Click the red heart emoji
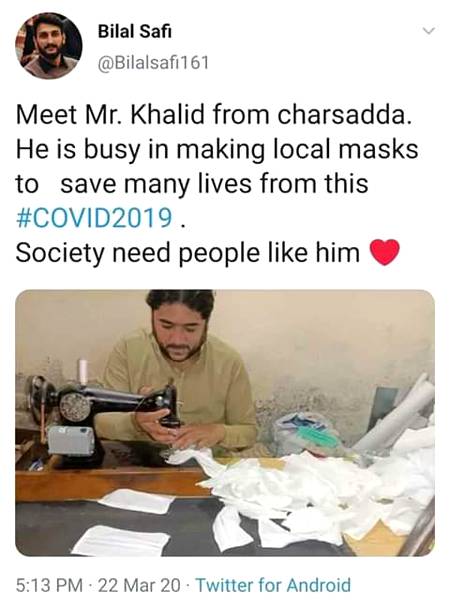 [384, 252]
